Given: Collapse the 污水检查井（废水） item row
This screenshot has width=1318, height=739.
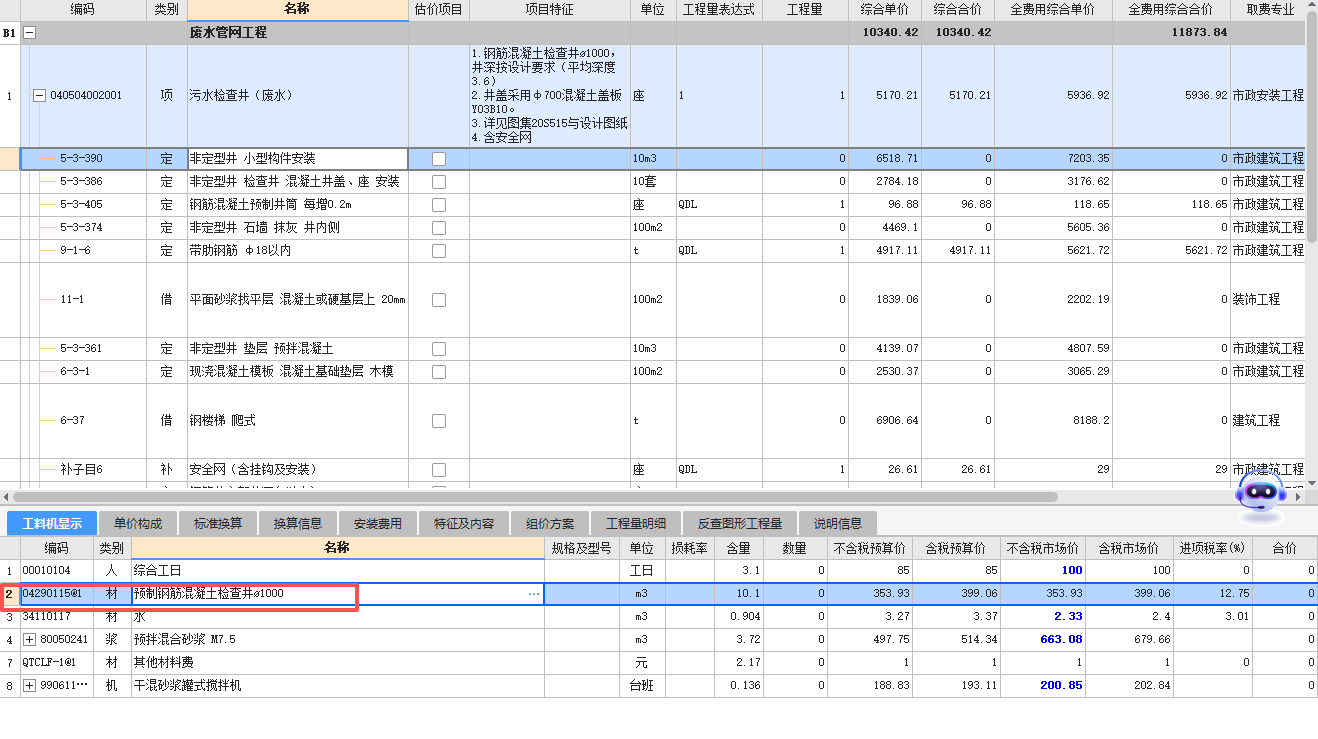Looking at the screenshot, I should click(39, 95).
